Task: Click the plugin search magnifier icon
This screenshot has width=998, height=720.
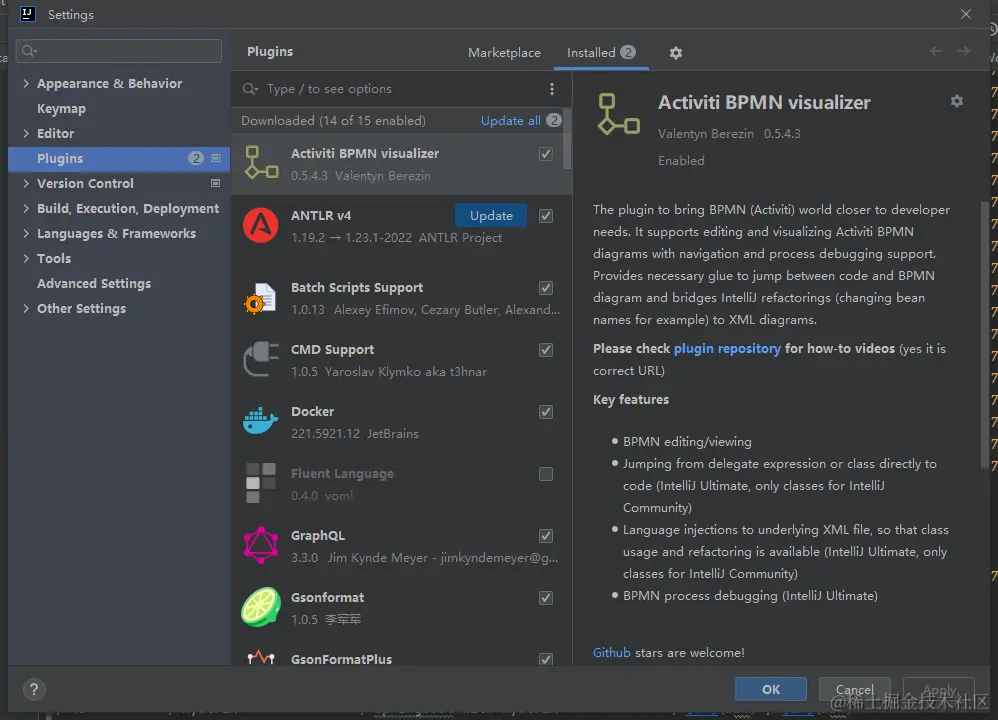Action: [250, 89]
